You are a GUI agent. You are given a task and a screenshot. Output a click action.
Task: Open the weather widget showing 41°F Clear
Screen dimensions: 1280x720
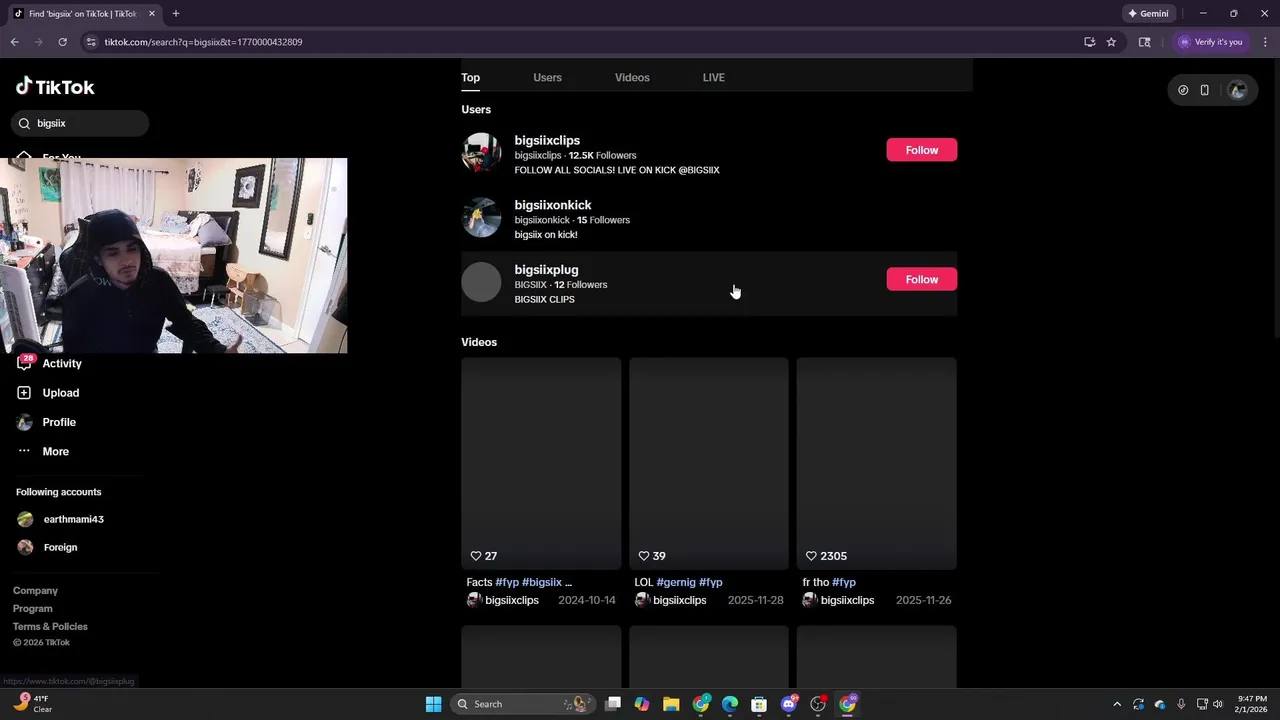[x=32, y=704]
